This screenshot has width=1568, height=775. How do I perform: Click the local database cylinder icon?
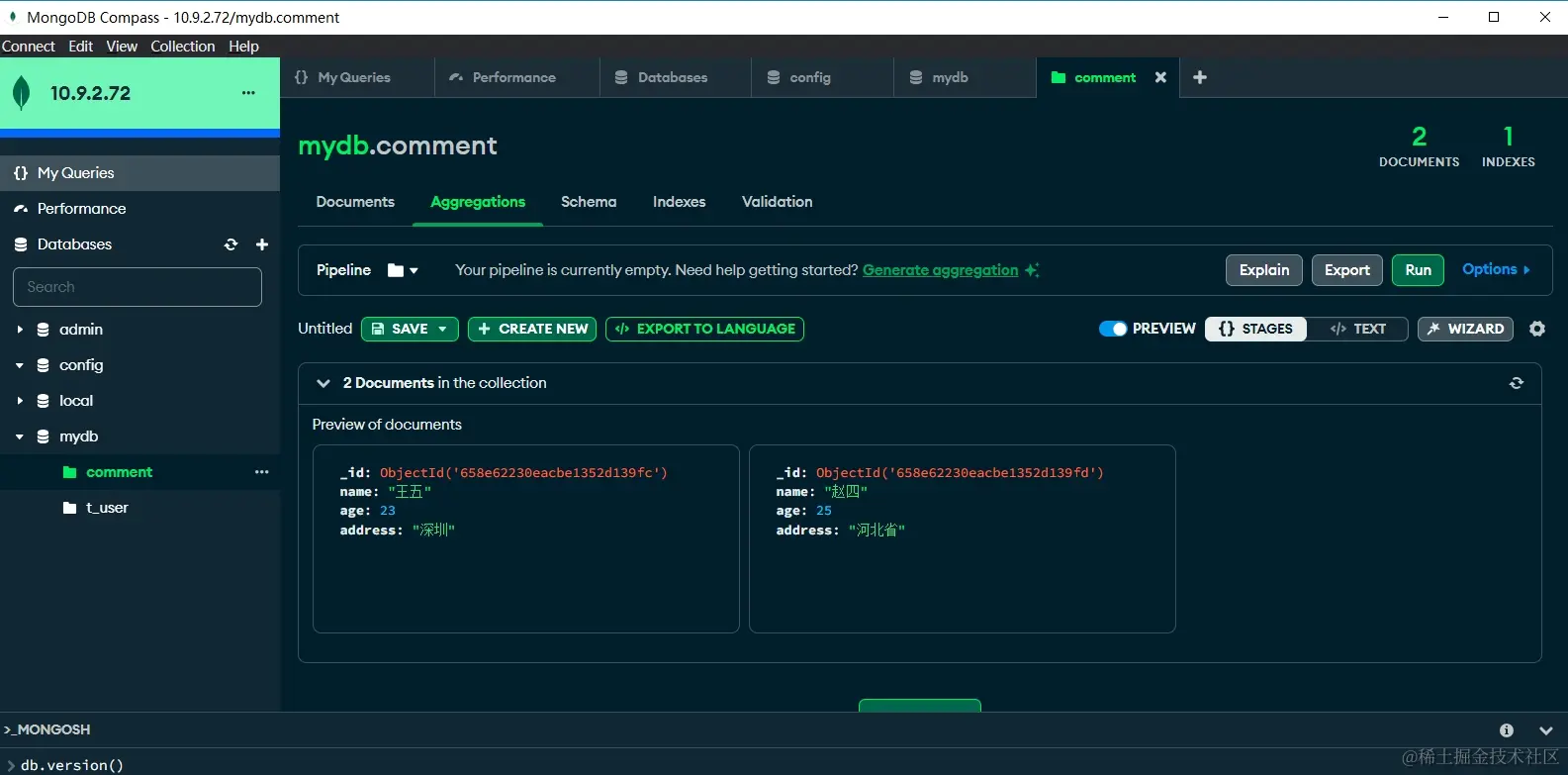[x=43, y=401]
